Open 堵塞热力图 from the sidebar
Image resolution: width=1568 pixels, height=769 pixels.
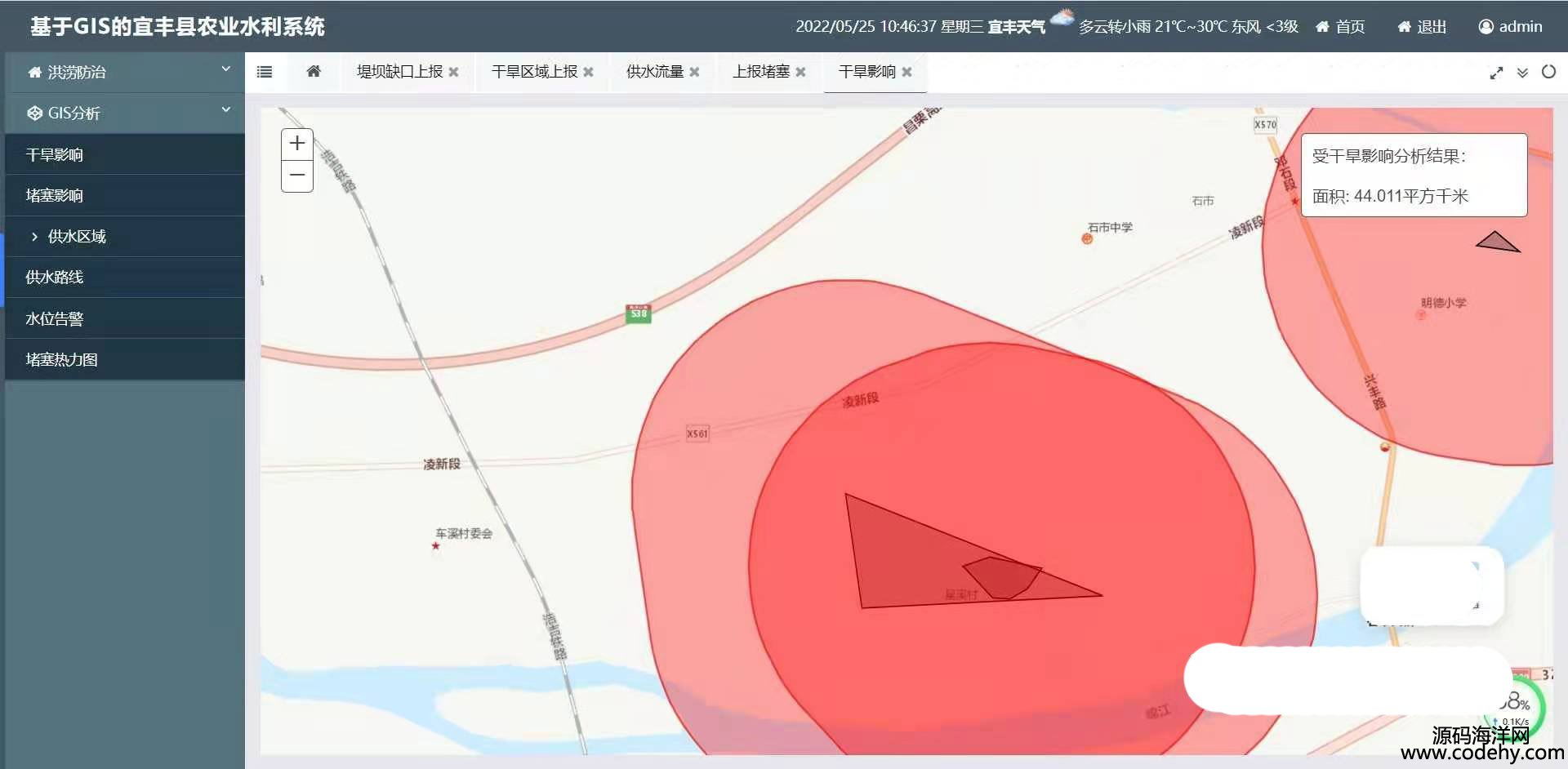pyautogui.click(x=124, y=360)
